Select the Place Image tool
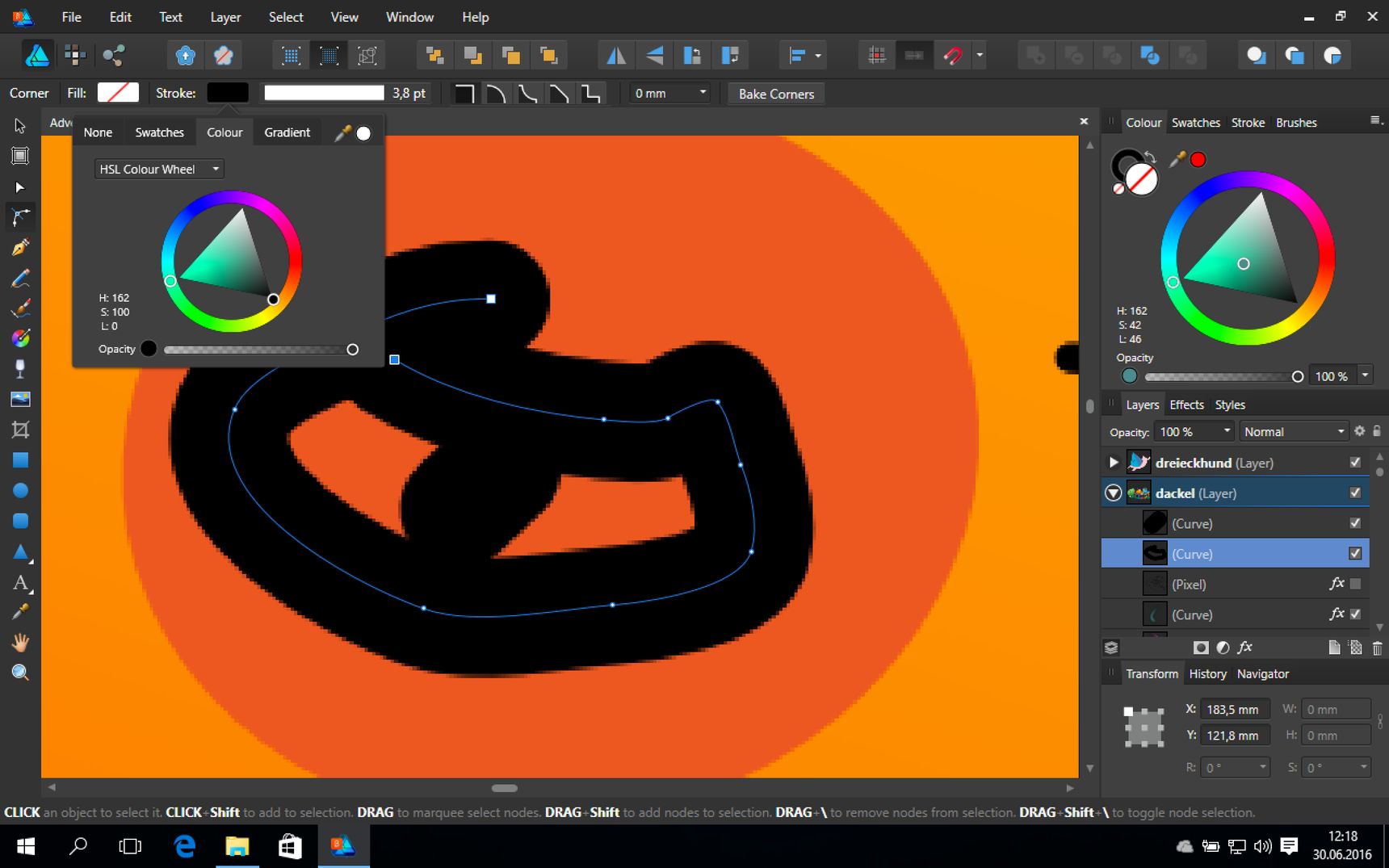Screen dimensions: 1389x868 20,399
